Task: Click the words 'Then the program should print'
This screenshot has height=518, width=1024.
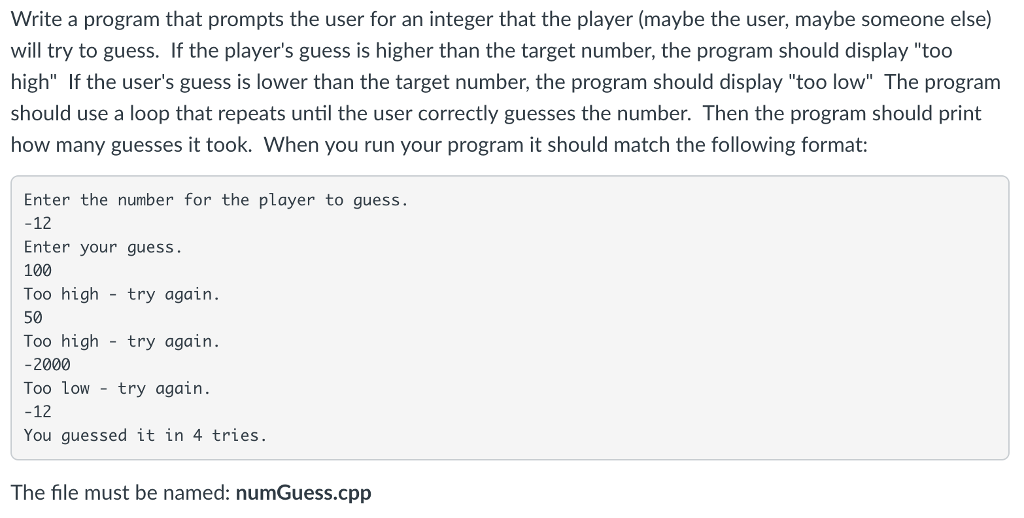Action: [842, 113]
